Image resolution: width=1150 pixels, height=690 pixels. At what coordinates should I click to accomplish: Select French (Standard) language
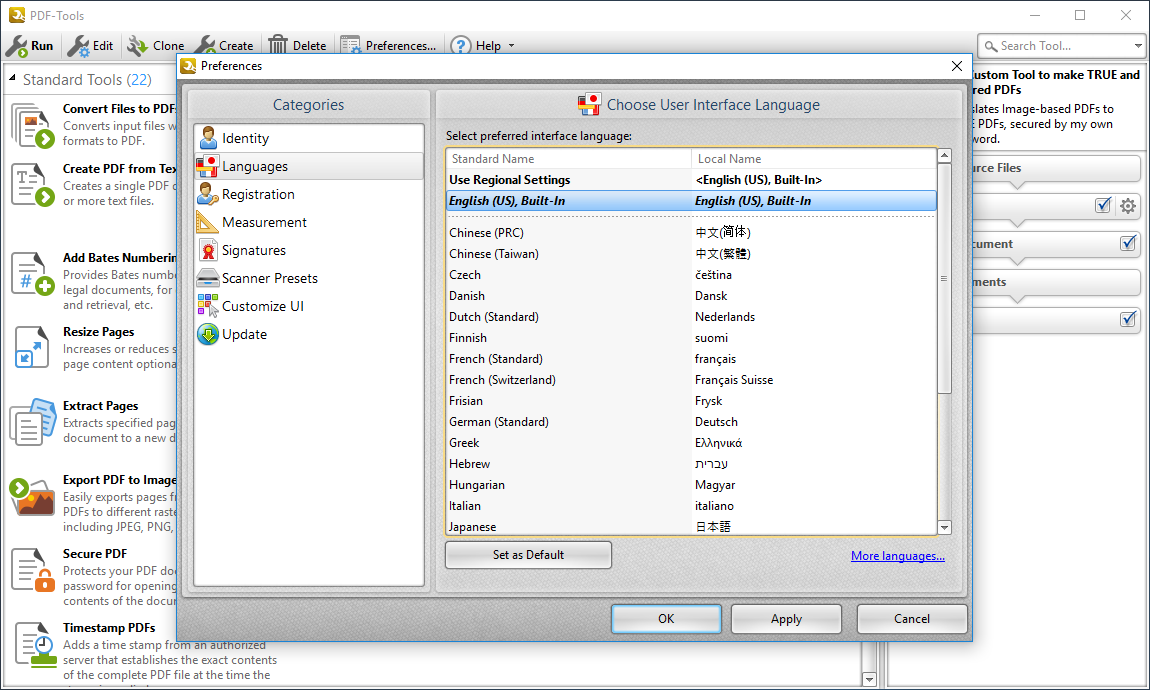pyautogui.click(x=691, y=359)
